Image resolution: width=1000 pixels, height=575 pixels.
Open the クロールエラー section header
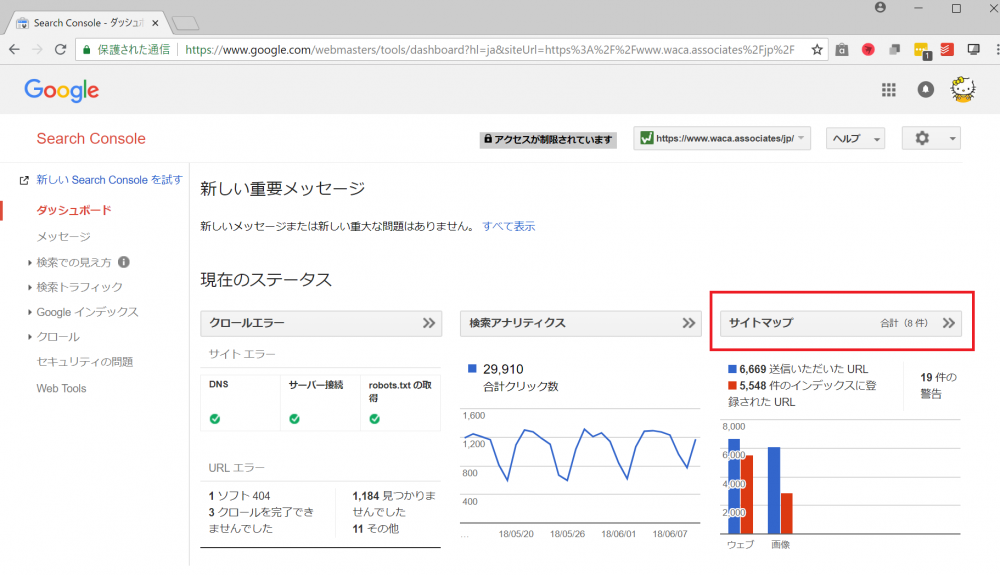tap(321, 323)
